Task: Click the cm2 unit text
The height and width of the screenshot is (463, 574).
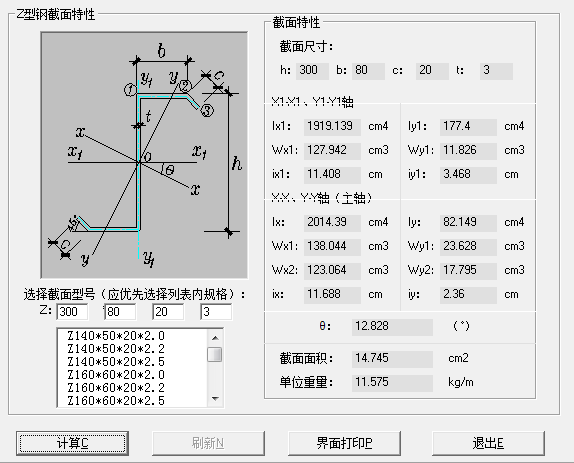Action: tap(458, 358)
